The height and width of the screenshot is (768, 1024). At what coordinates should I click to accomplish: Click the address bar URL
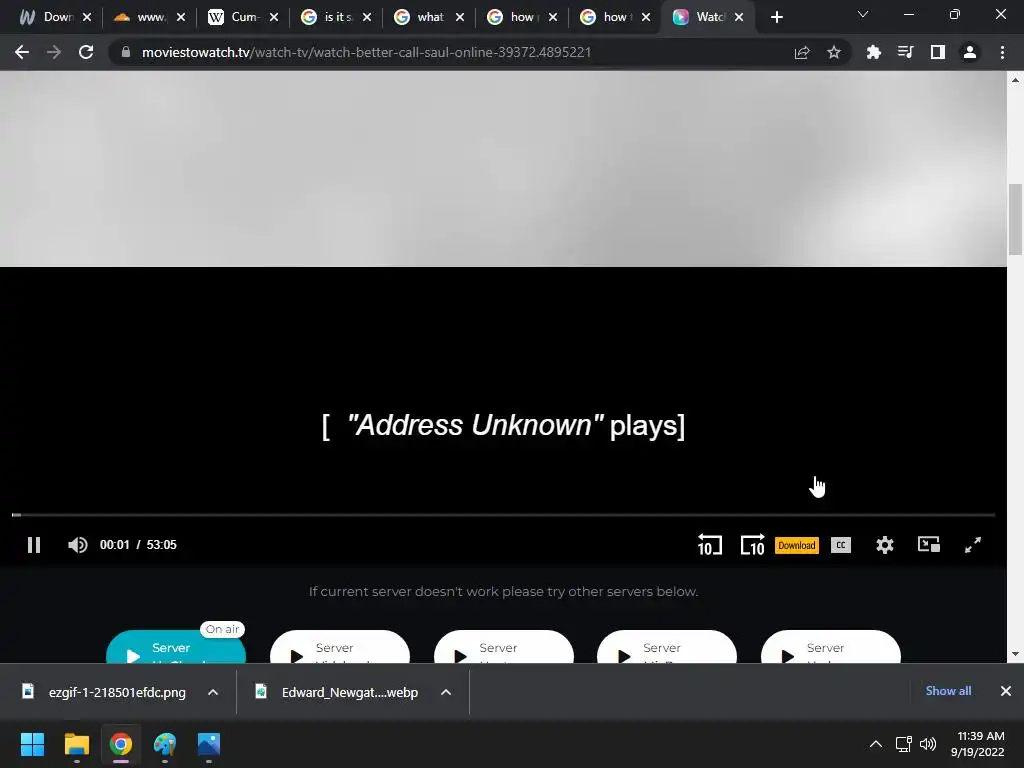366,52
